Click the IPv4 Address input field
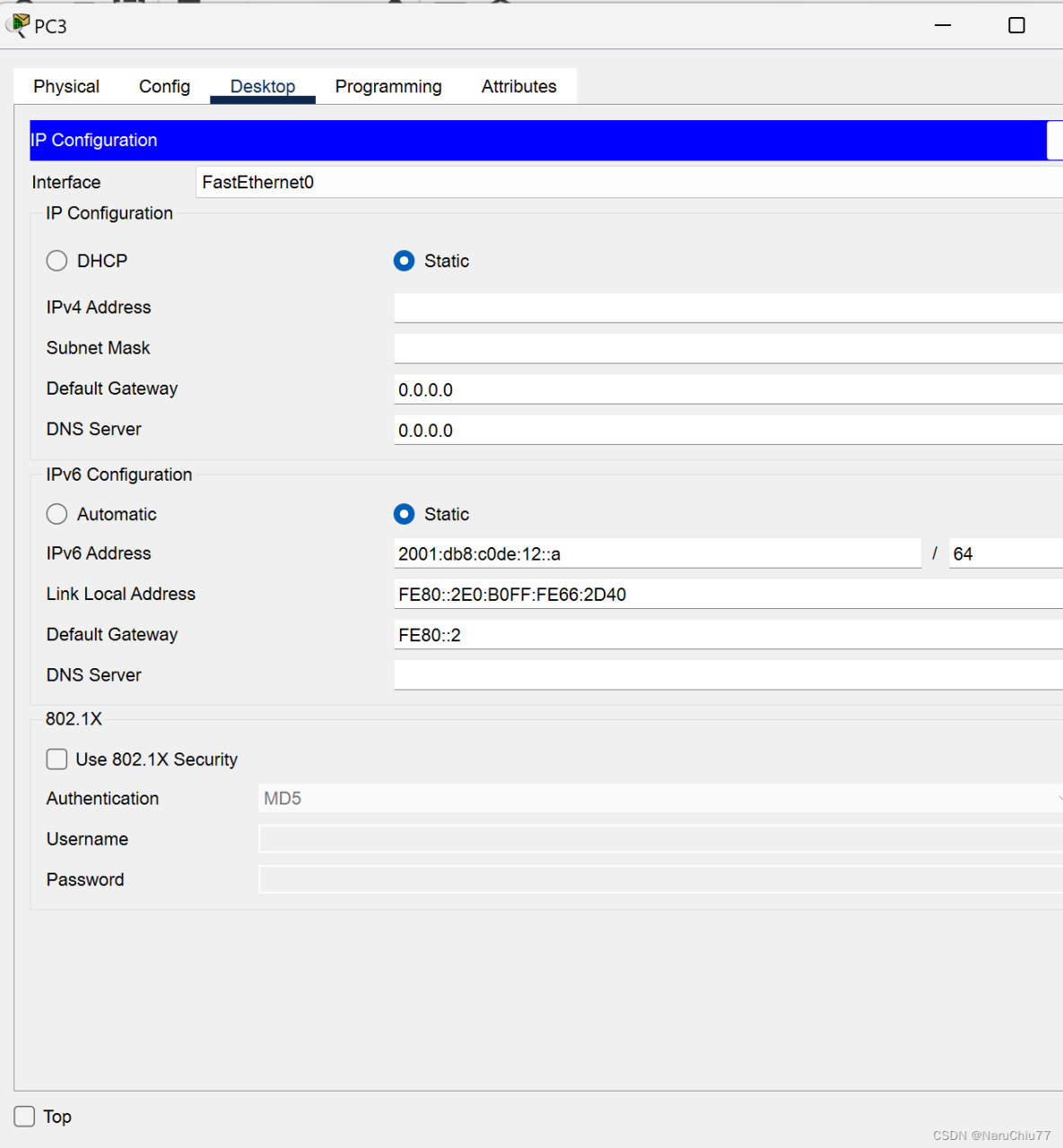 coord(727,308)
